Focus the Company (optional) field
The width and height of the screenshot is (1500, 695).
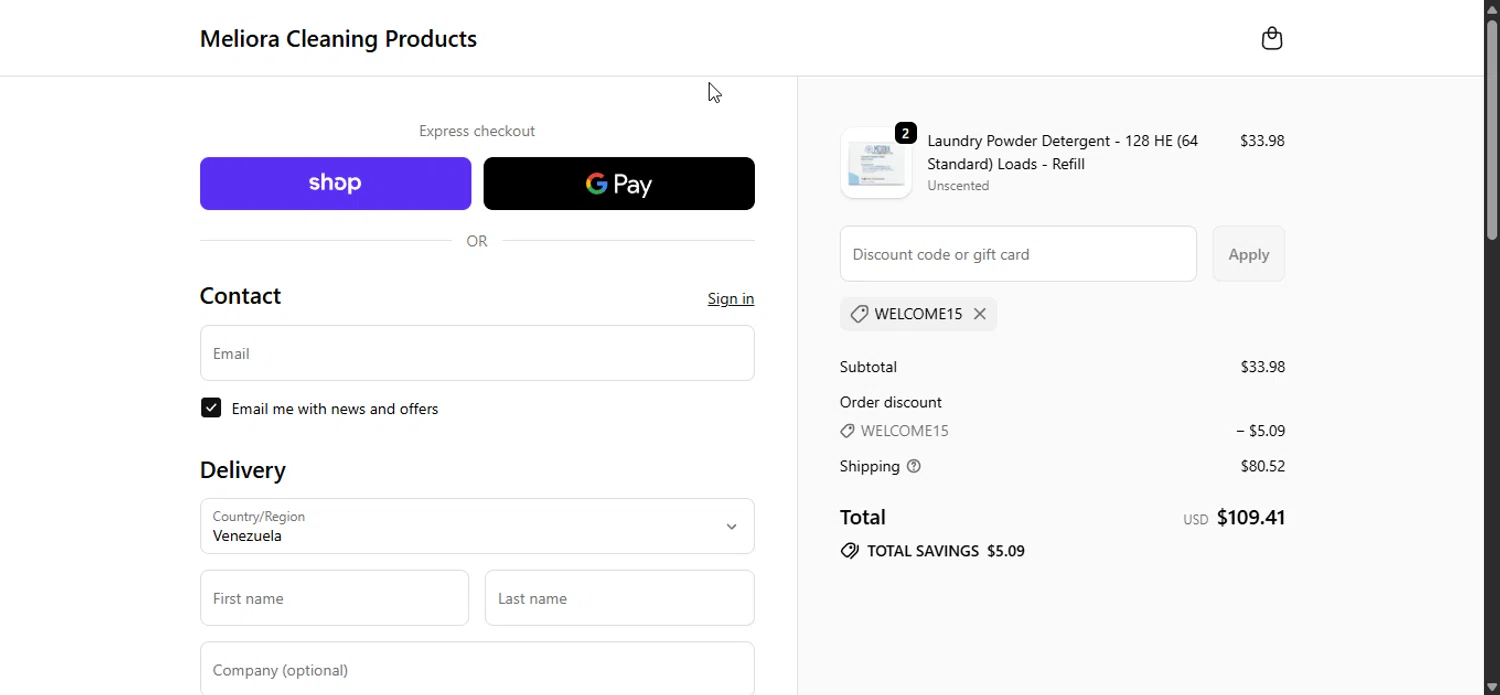tap(477, 669)
